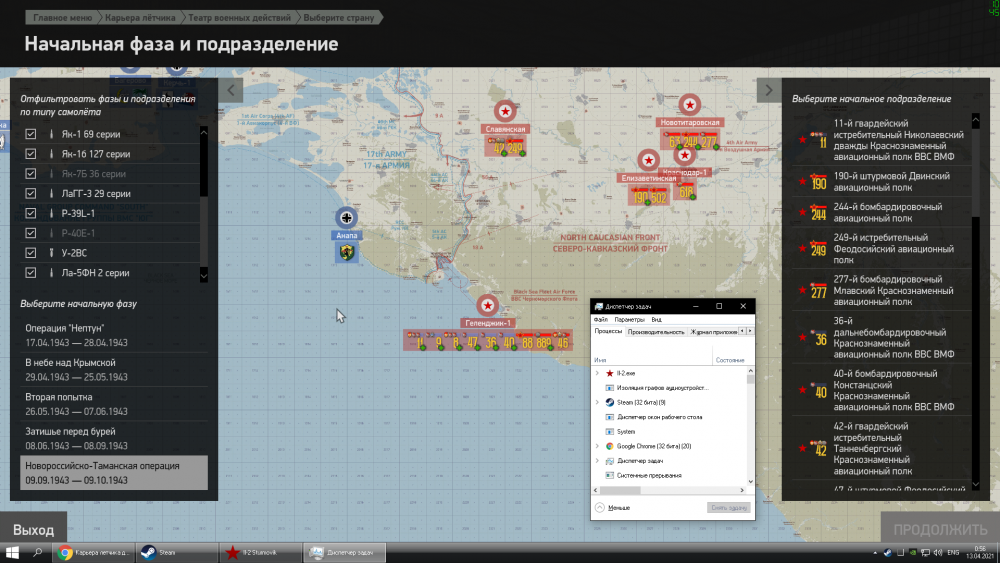The height and width of the screenshot is (563, 1000).
Task: Open the Параметры menu in Task Manager
Action: pyautogui.click(x=630, y=319)
